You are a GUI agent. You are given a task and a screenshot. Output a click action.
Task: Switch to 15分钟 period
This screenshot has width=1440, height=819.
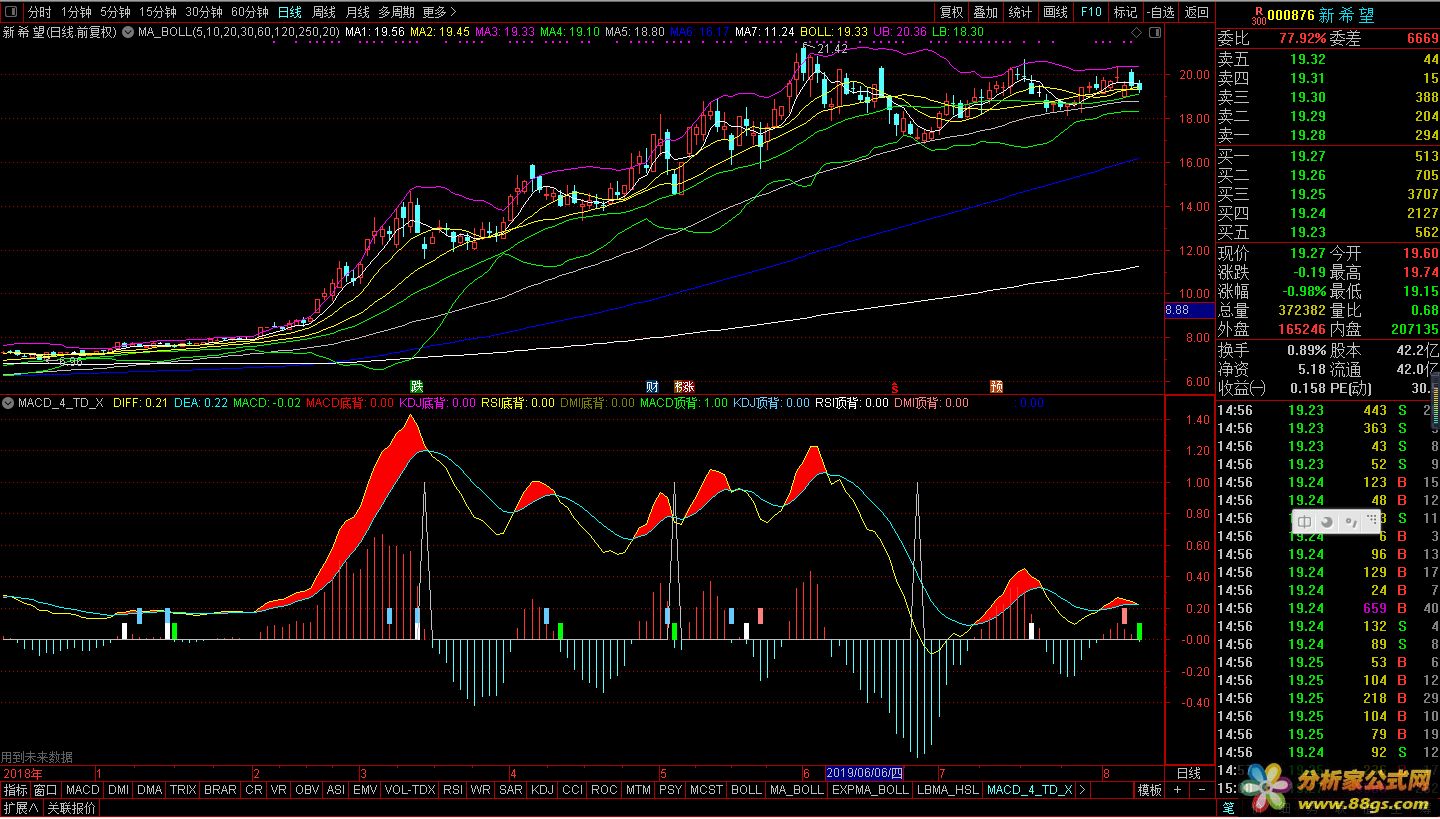point(157,12)
